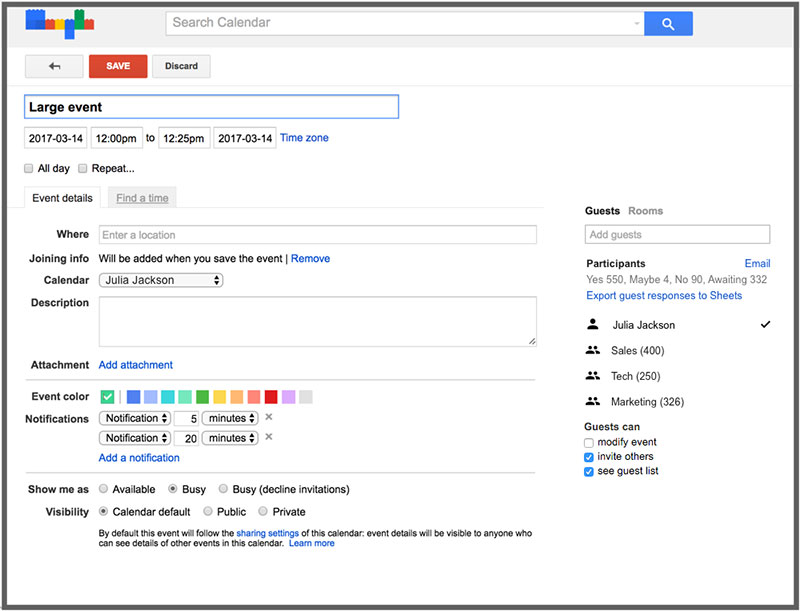800x611 pixels.
Task: Remove the 5 minutes notification with its × icon
Action: (266, 418)
